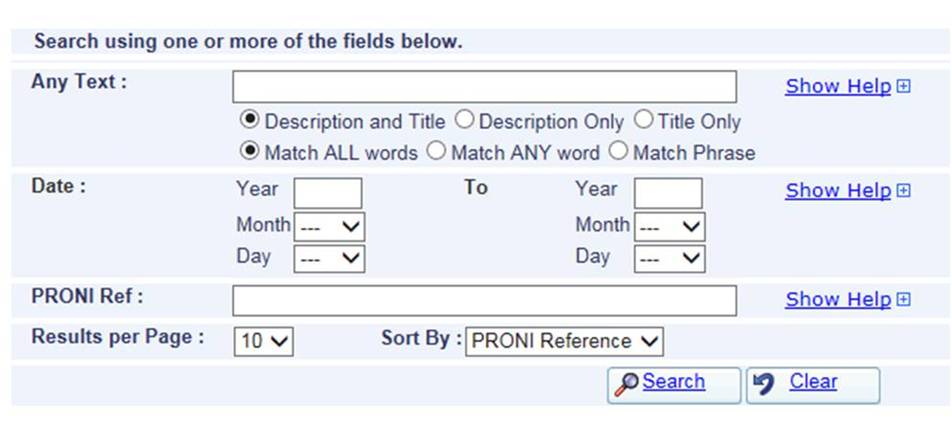Viewport: 952px width, 421px height.
Task: Open Results per Page dropdown
Action: [x=264, y=341]
